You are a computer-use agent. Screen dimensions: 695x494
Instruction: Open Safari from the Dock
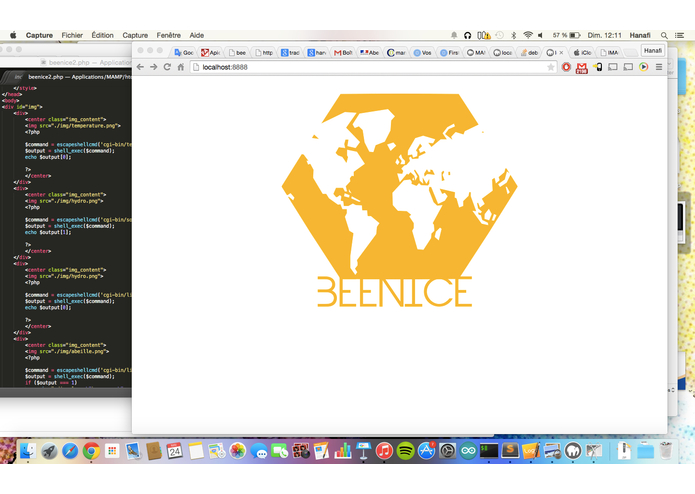70,451
